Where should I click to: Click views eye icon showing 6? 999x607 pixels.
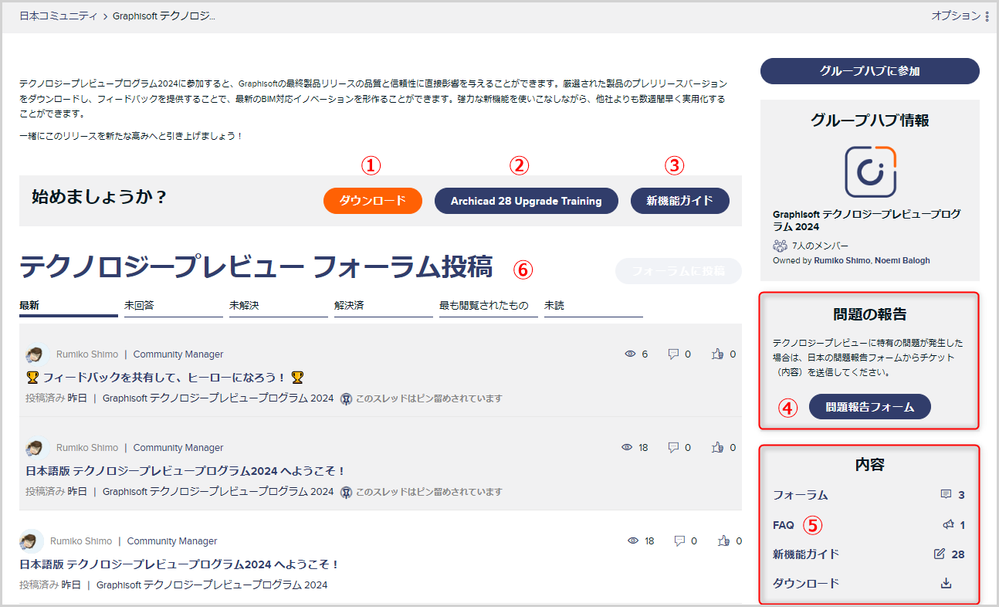[x=630, y=353]
